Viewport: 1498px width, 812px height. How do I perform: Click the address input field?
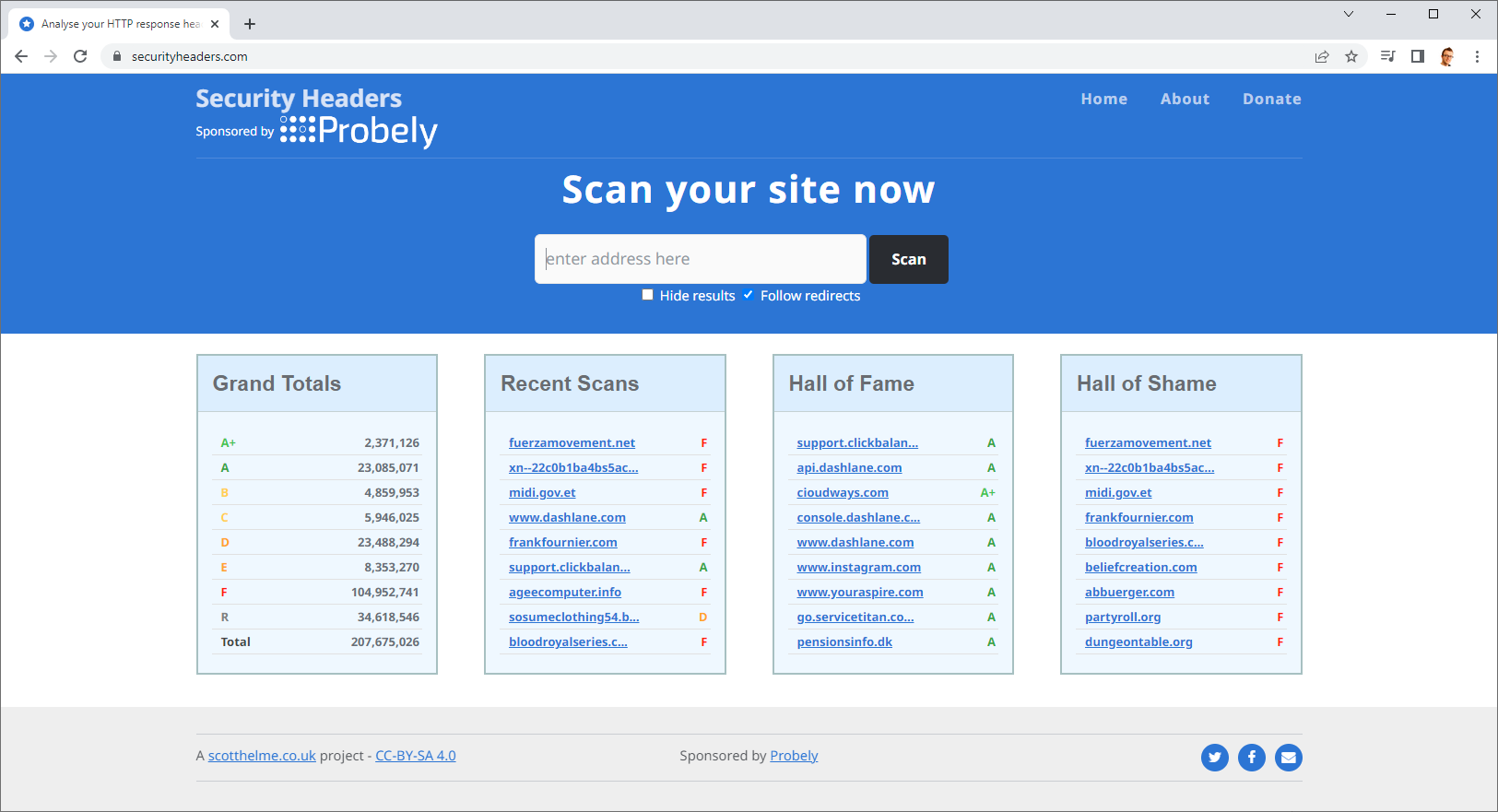click(x=700, y=259)
